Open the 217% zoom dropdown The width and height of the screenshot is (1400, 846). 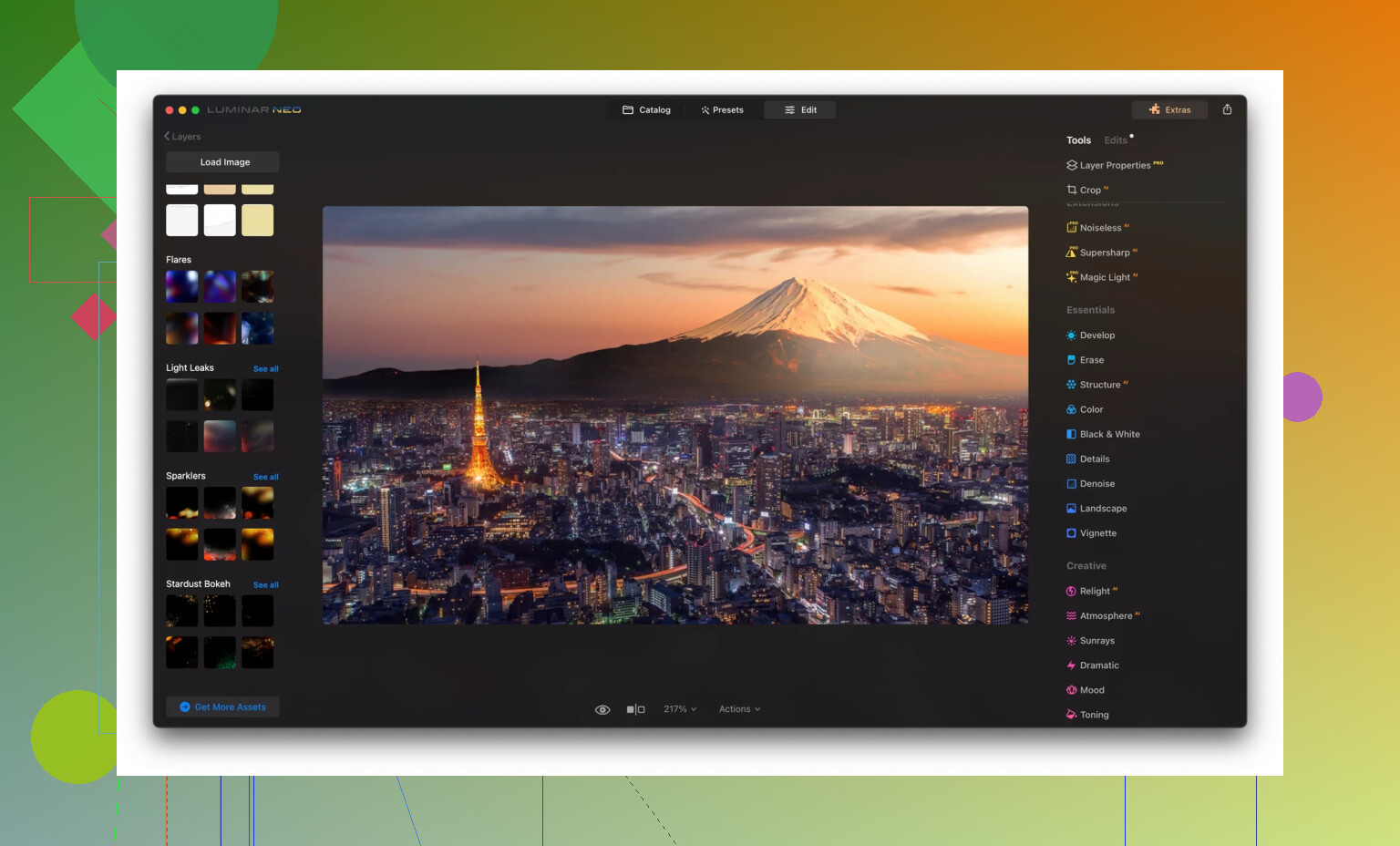tap(680, 709)
